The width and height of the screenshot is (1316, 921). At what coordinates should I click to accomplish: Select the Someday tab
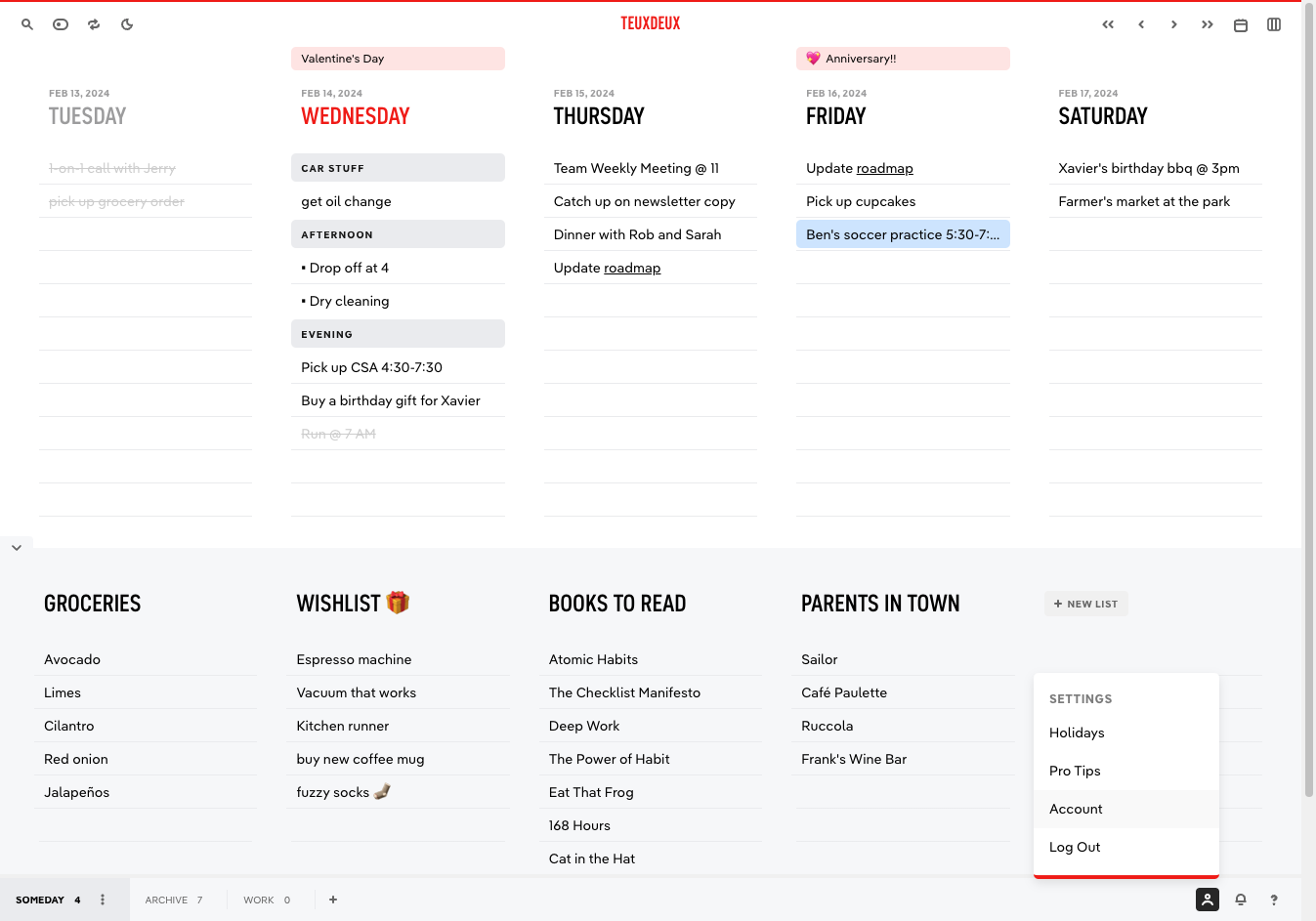48,900
